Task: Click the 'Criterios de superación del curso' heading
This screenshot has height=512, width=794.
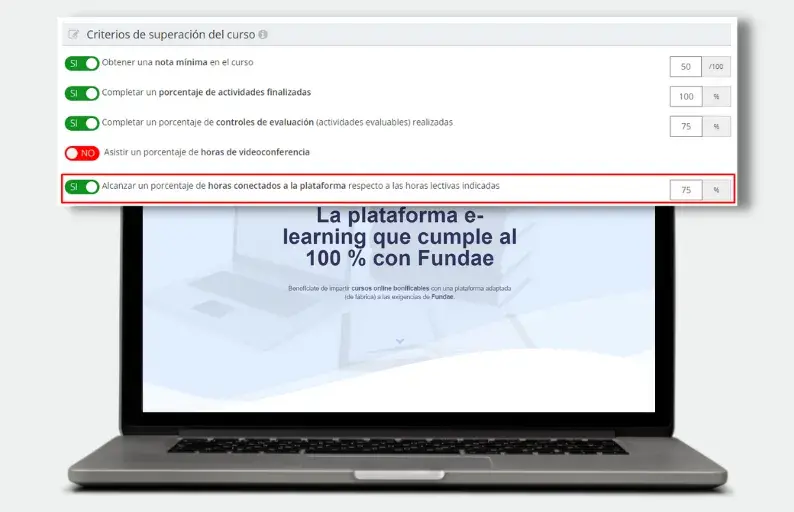Action: coord(171,34)
